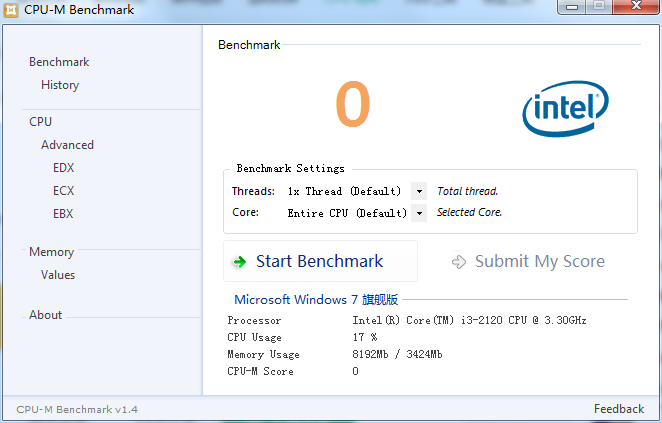The image size is (662, 423).
Task: Open the Feedback link
Action: click(619, 409)
